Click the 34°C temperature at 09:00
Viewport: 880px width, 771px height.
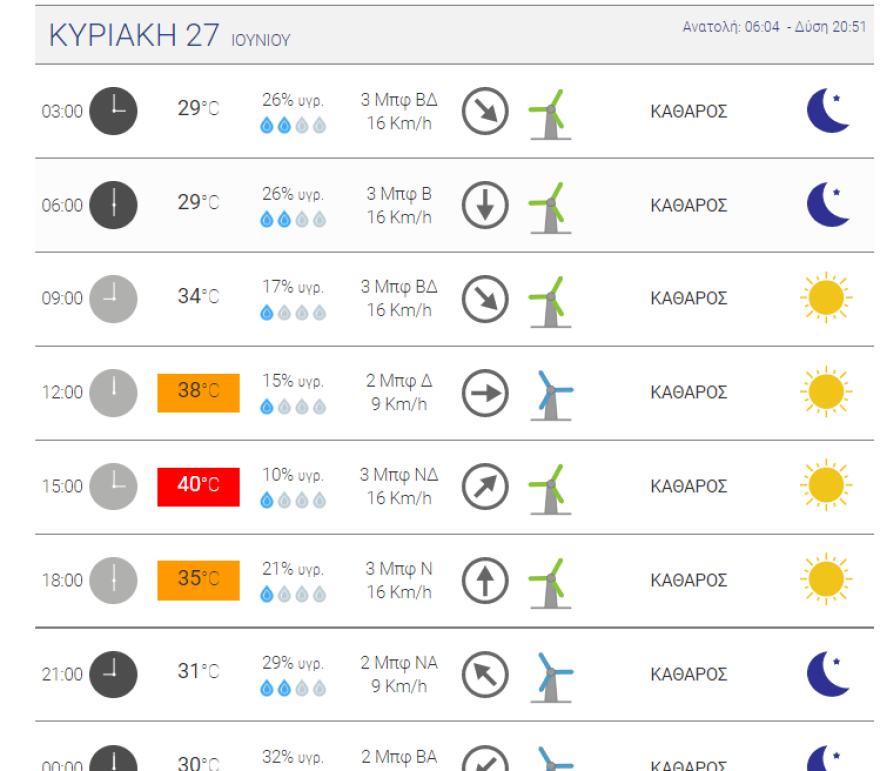198,297
